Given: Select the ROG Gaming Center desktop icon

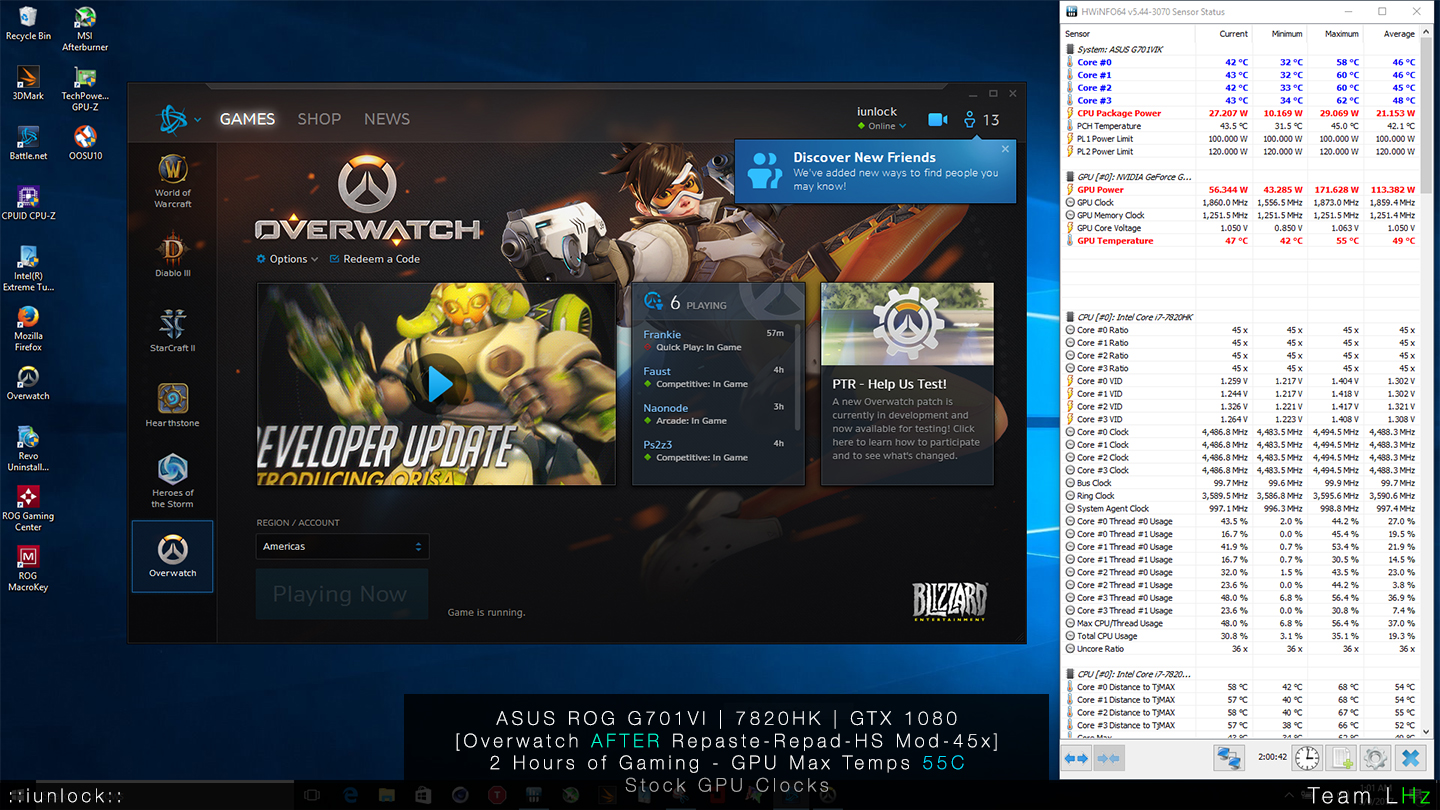Looking at the screenshot, I should [x=28, y=508].
